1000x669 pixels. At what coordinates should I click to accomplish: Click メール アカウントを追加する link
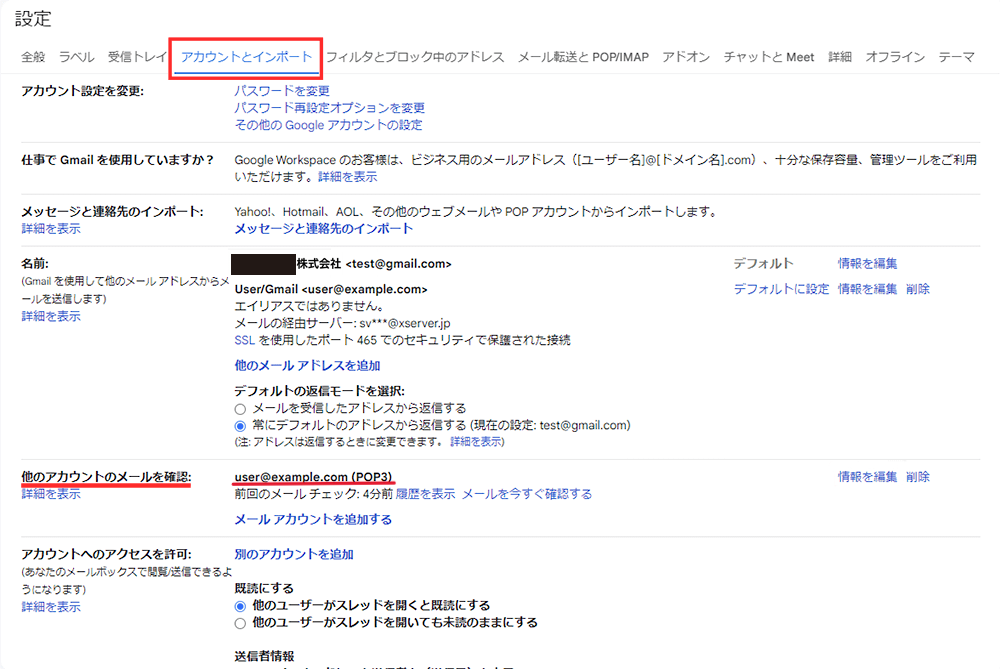313,520
